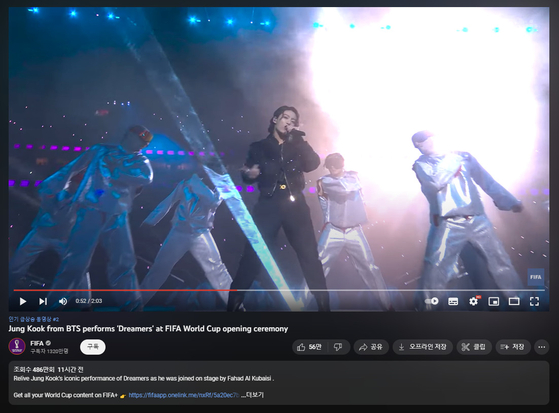Enable theater mode view
Viewport: 559px width, 413px height.
point(514,301)
